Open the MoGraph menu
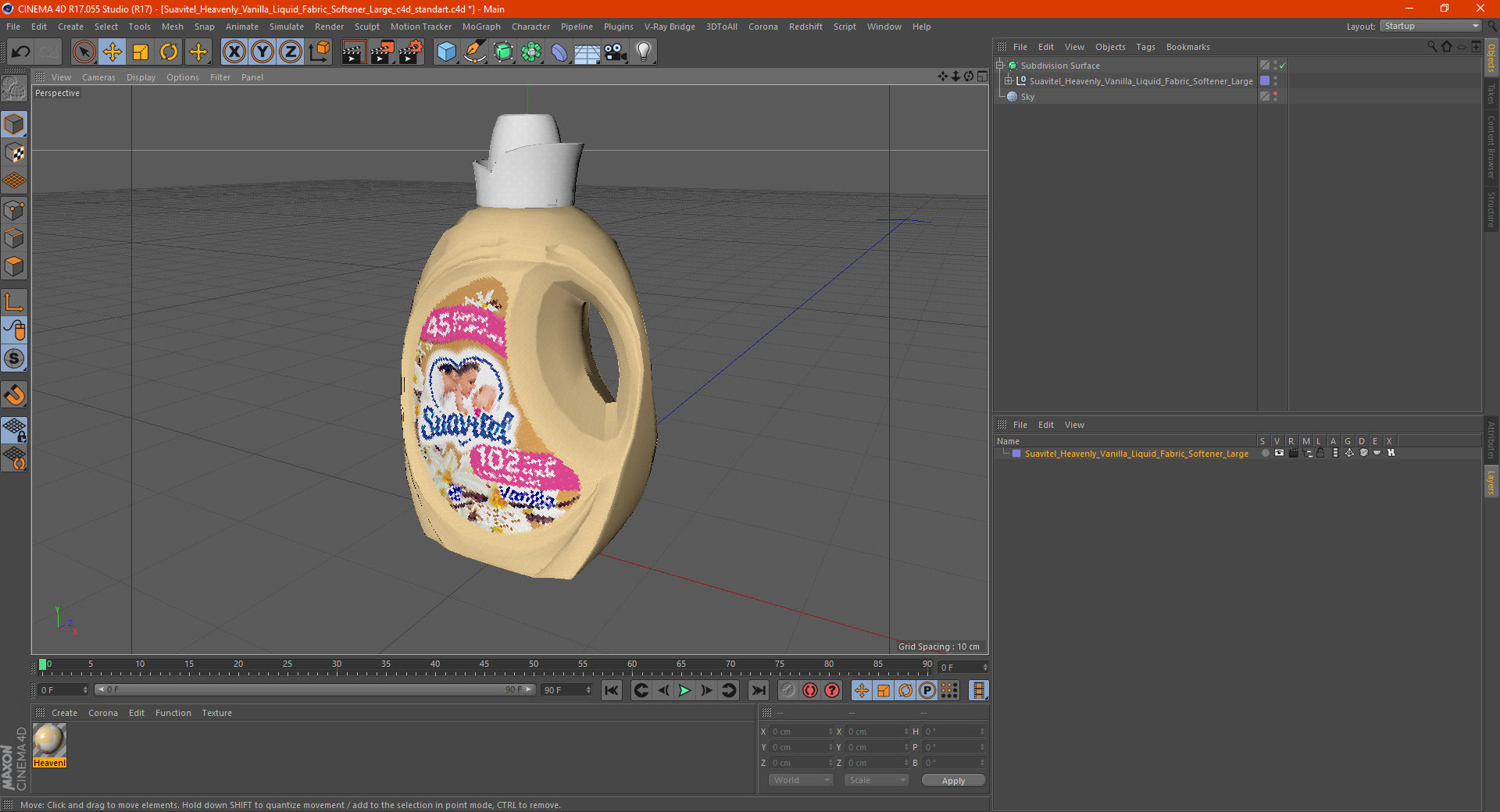Viewport: 1500px width, 812px height. click(x=481, y=27)
